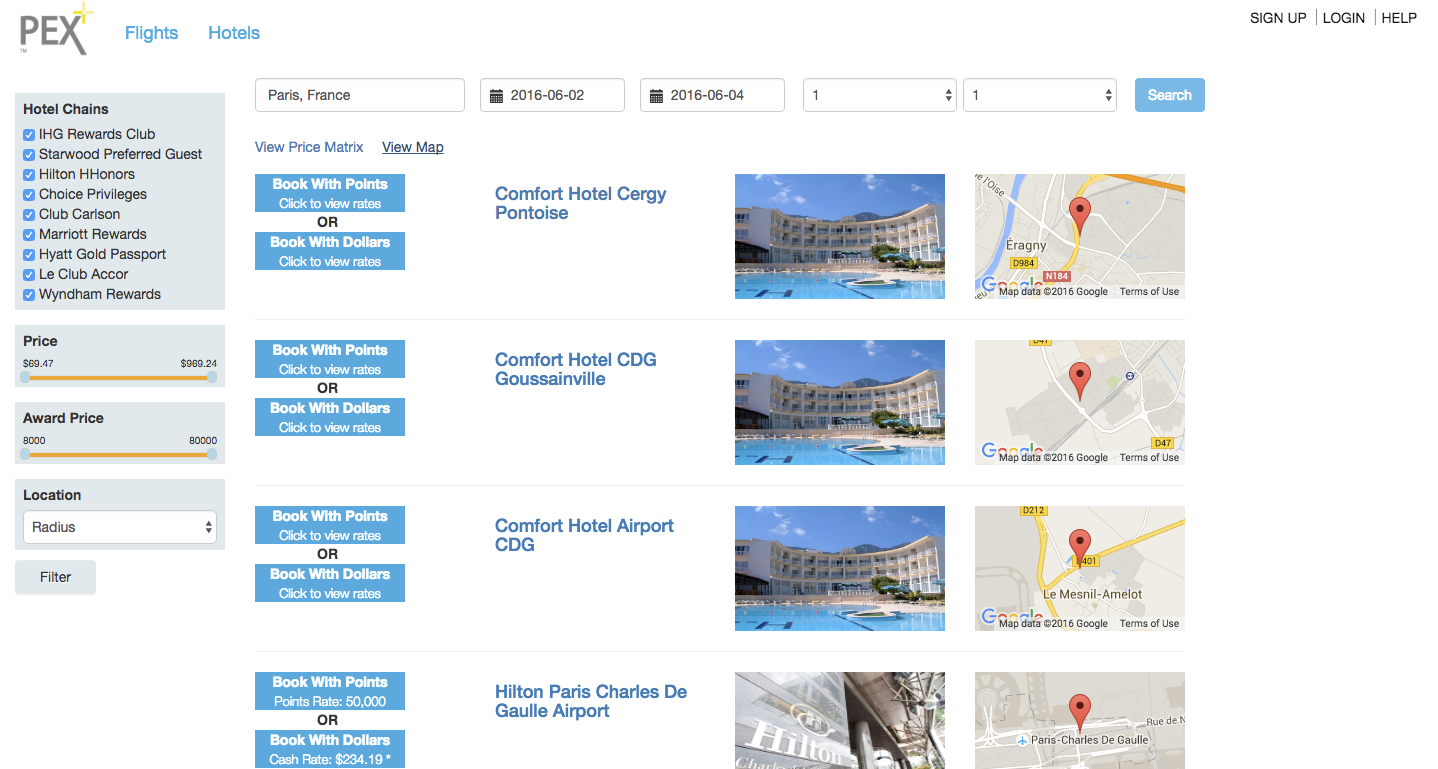Open Comfort Hotel CDG Goussainville title link
Viewport: 1438px width, 769px height.
(x=576, y=369)
